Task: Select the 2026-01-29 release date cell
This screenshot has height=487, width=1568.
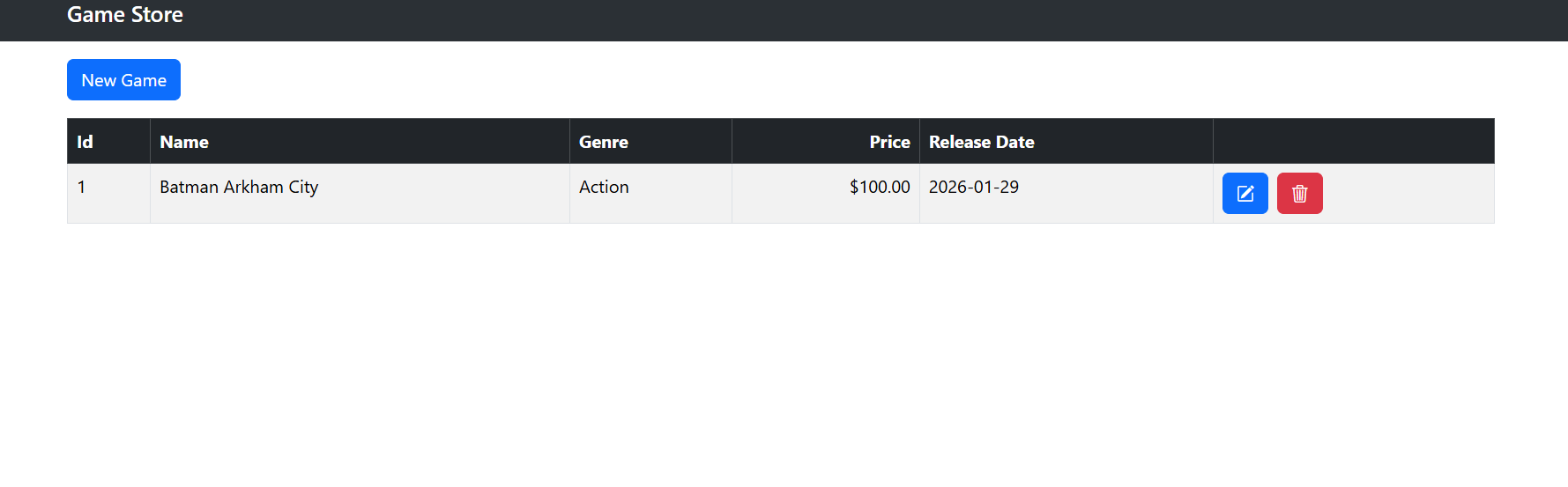Action: (x=973, y=188)
